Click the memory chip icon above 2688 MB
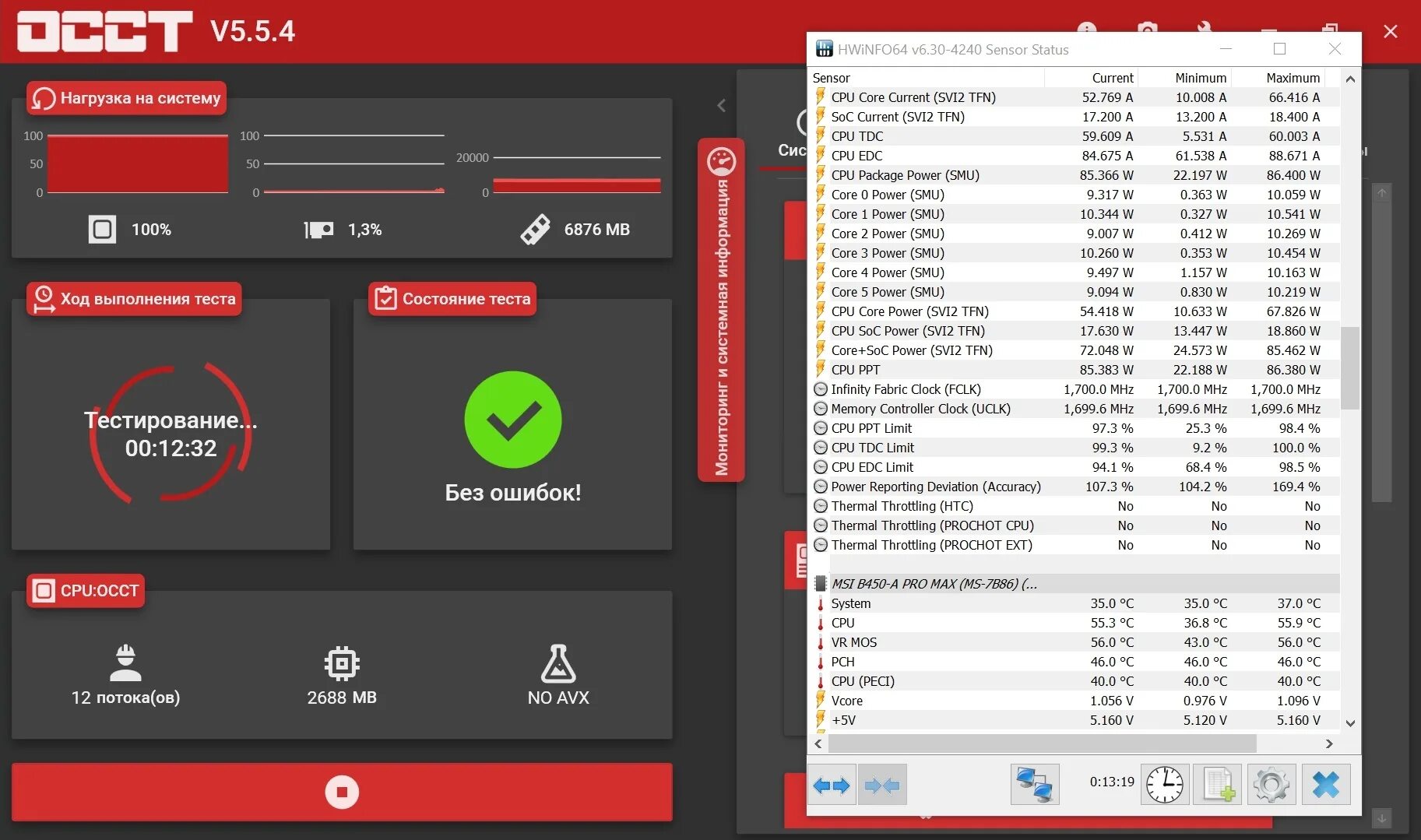 pyautogui.click(x=342, y=663)
